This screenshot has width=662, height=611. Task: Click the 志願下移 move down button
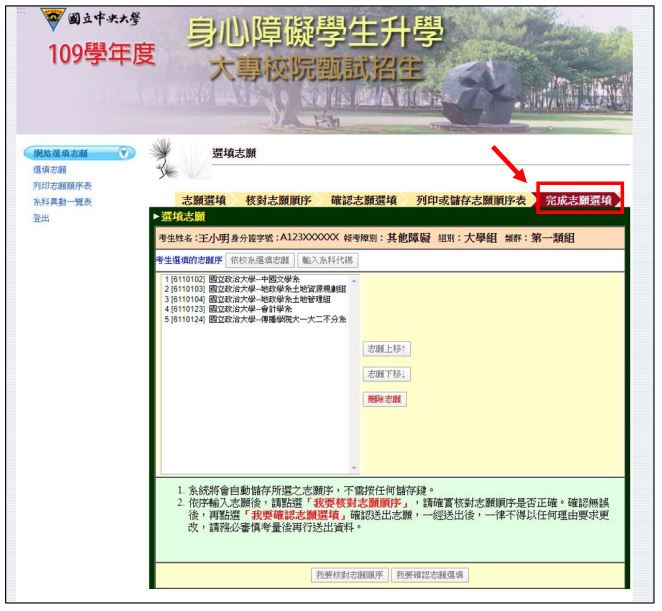point(386,375)
